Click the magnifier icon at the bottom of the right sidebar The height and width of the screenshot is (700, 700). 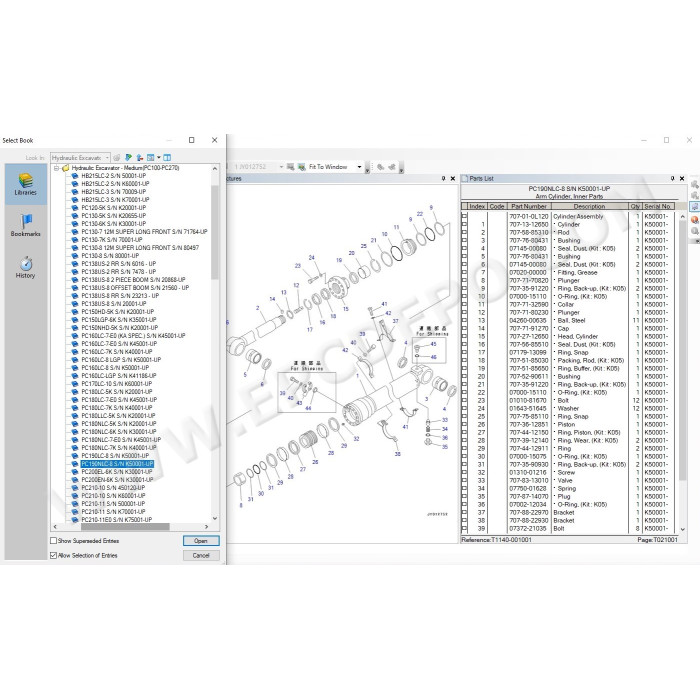coord(695,231)
